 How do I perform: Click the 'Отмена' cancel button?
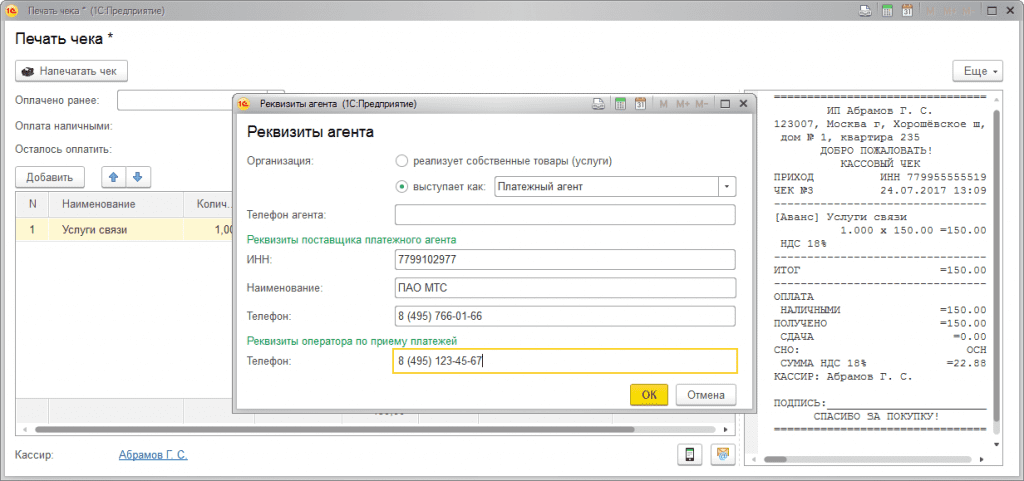(x=705, y=394)
